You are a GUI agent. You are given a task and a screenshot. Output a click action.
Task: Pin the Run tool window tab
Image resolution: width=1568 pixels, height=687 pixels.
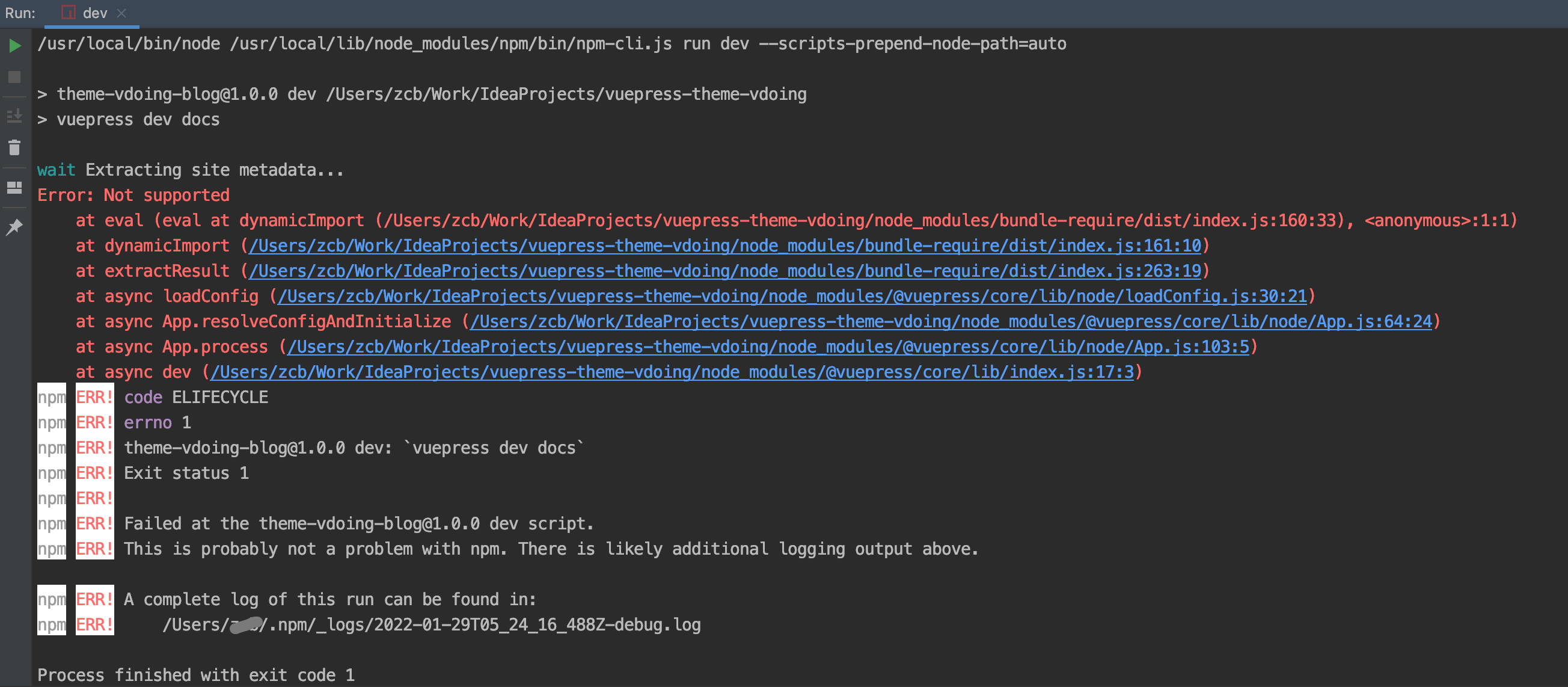click(14, 226)
